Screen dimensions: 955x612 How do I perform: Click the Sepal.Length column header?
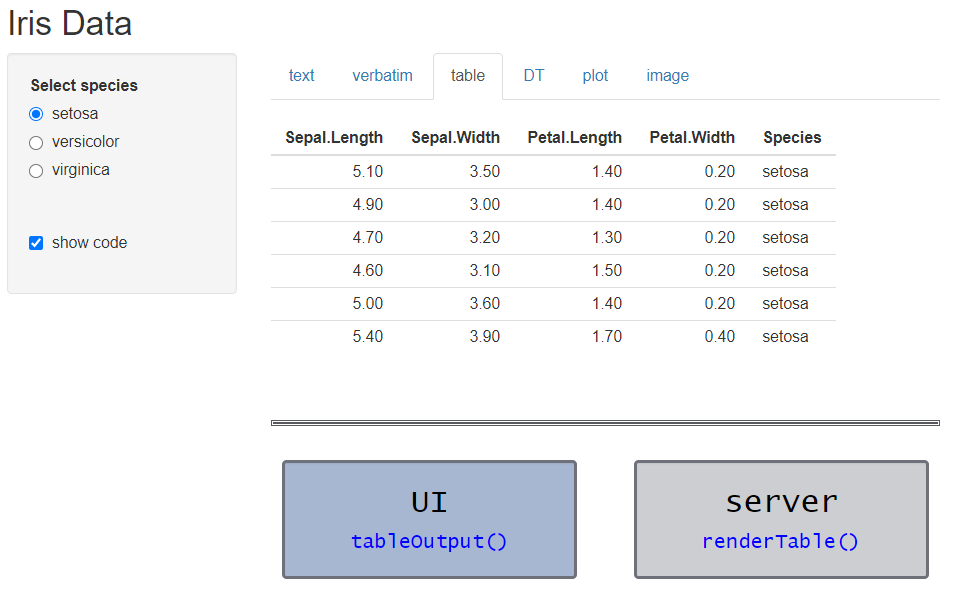(334, 138)
